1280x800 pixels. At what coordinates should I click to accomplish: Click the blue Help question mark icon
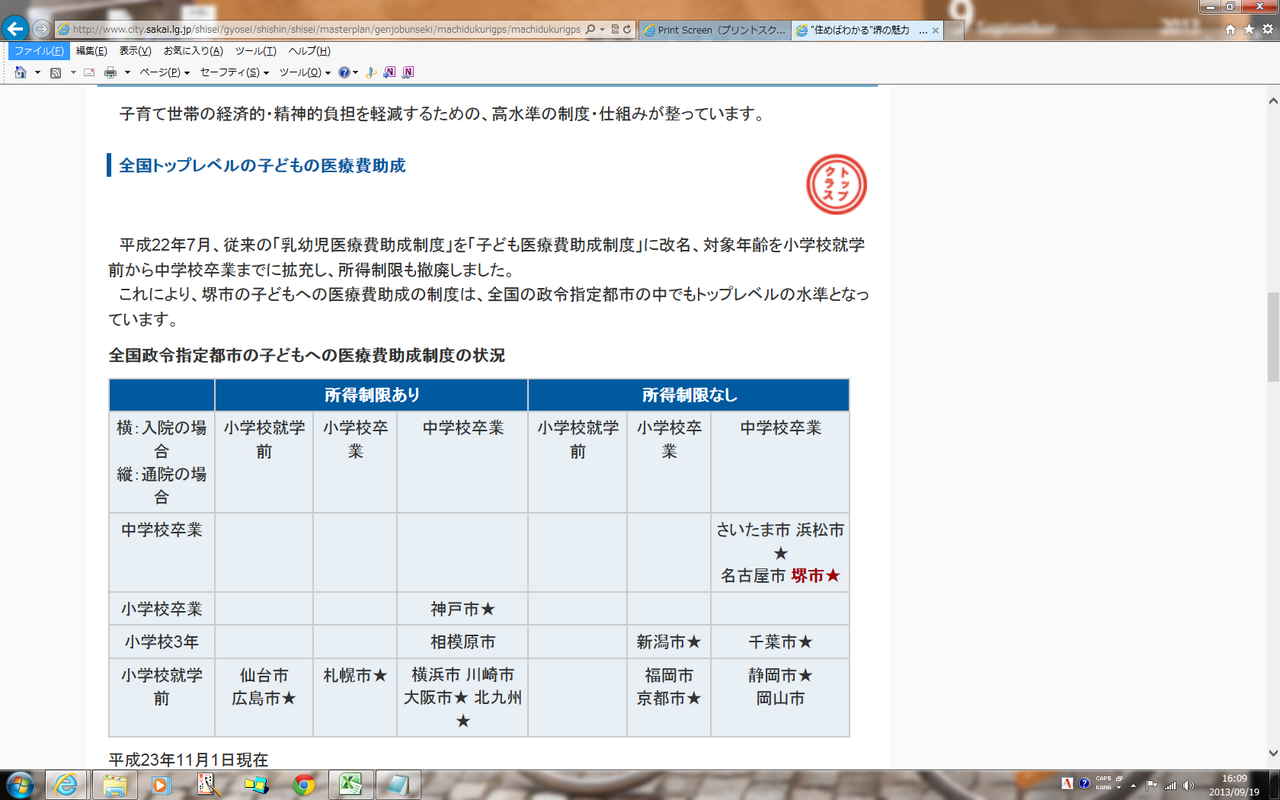[x=344, y=72]
